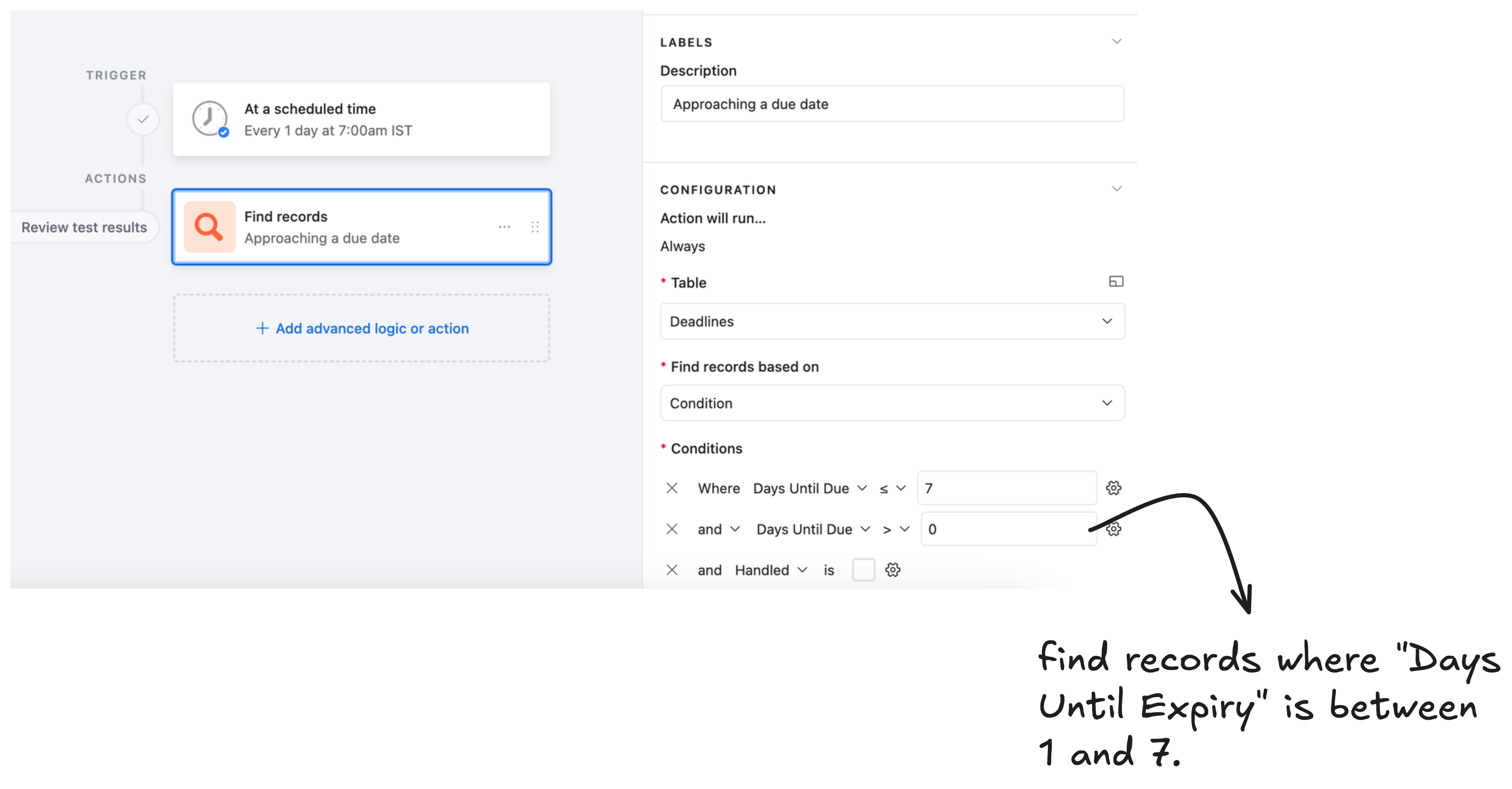Image resolution: width=1512 pixels, height=789 pixels.
Task: Remove the first Days Until Due condition
Action: click(x=672, y=488)
